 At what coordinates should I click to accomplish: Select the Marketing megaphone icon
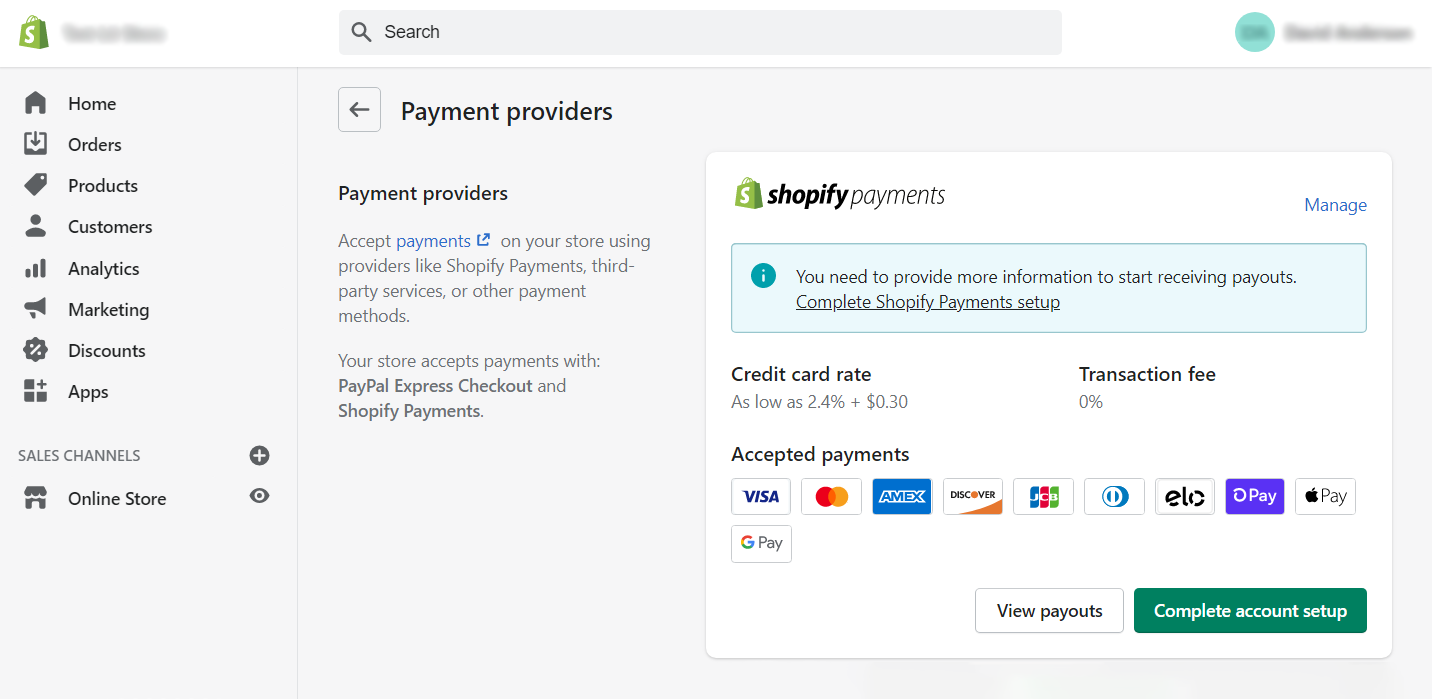pyautogui.click(x=36, y=309)
